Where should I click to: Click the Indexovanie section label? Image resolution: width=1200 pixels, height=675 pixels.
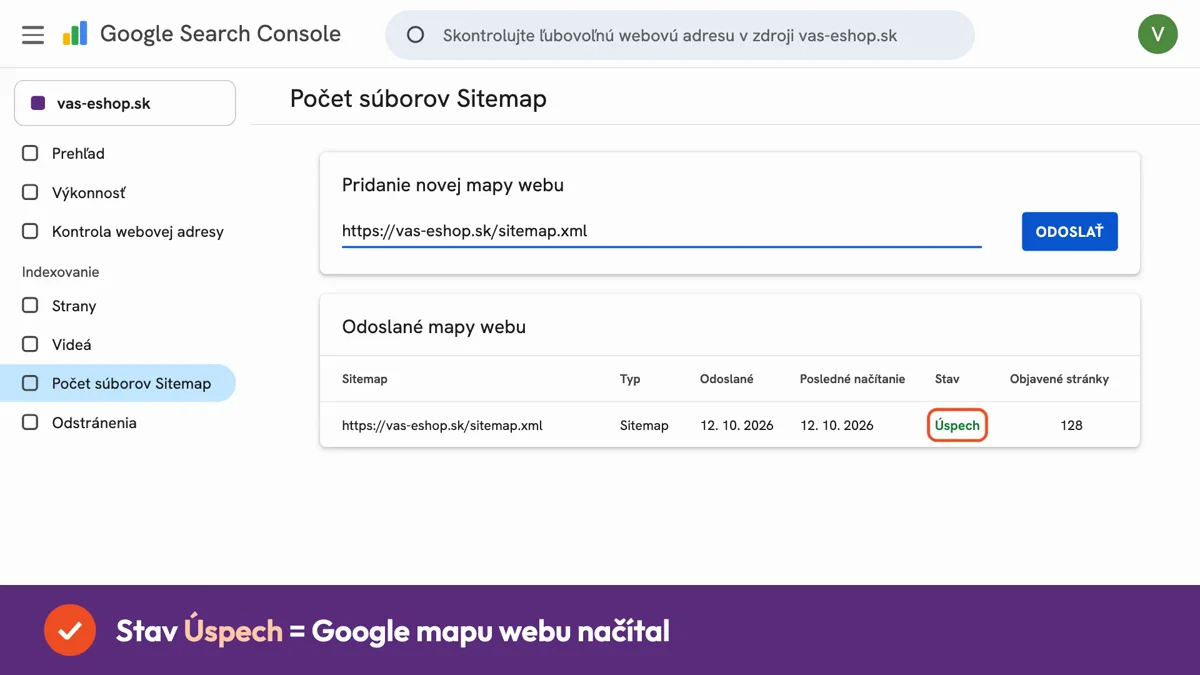[61, 272]
